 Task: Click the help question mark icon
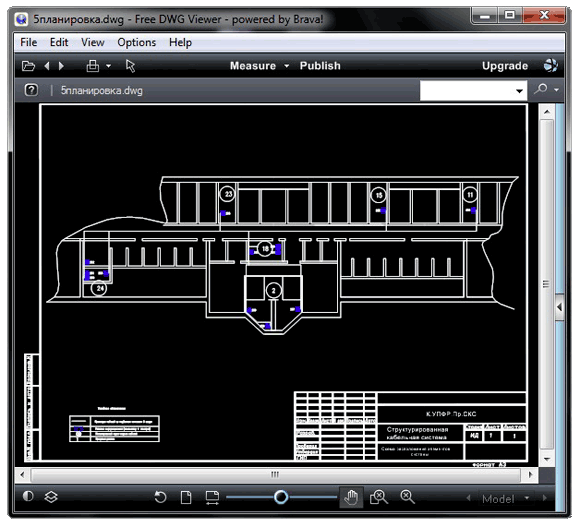coord(31,90)
